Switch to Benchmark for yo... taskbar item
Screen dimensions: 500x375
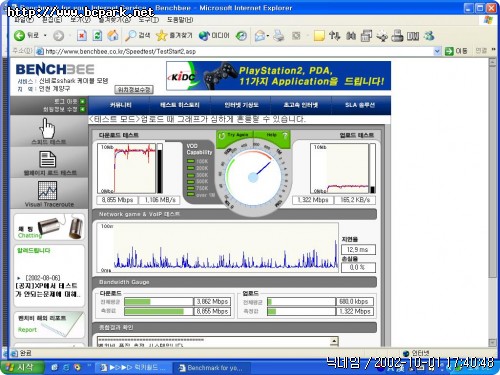[x=211, y=368]
